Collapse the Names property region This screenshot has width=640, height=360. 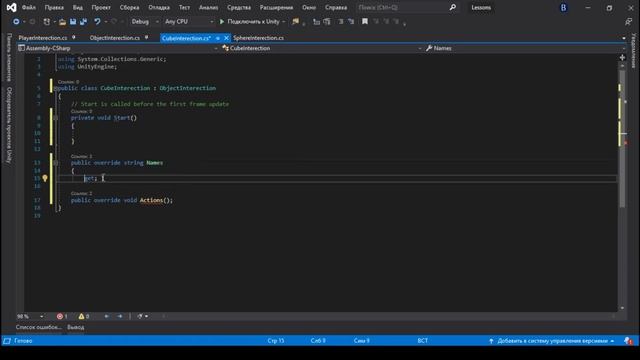[x=56, y=163]
